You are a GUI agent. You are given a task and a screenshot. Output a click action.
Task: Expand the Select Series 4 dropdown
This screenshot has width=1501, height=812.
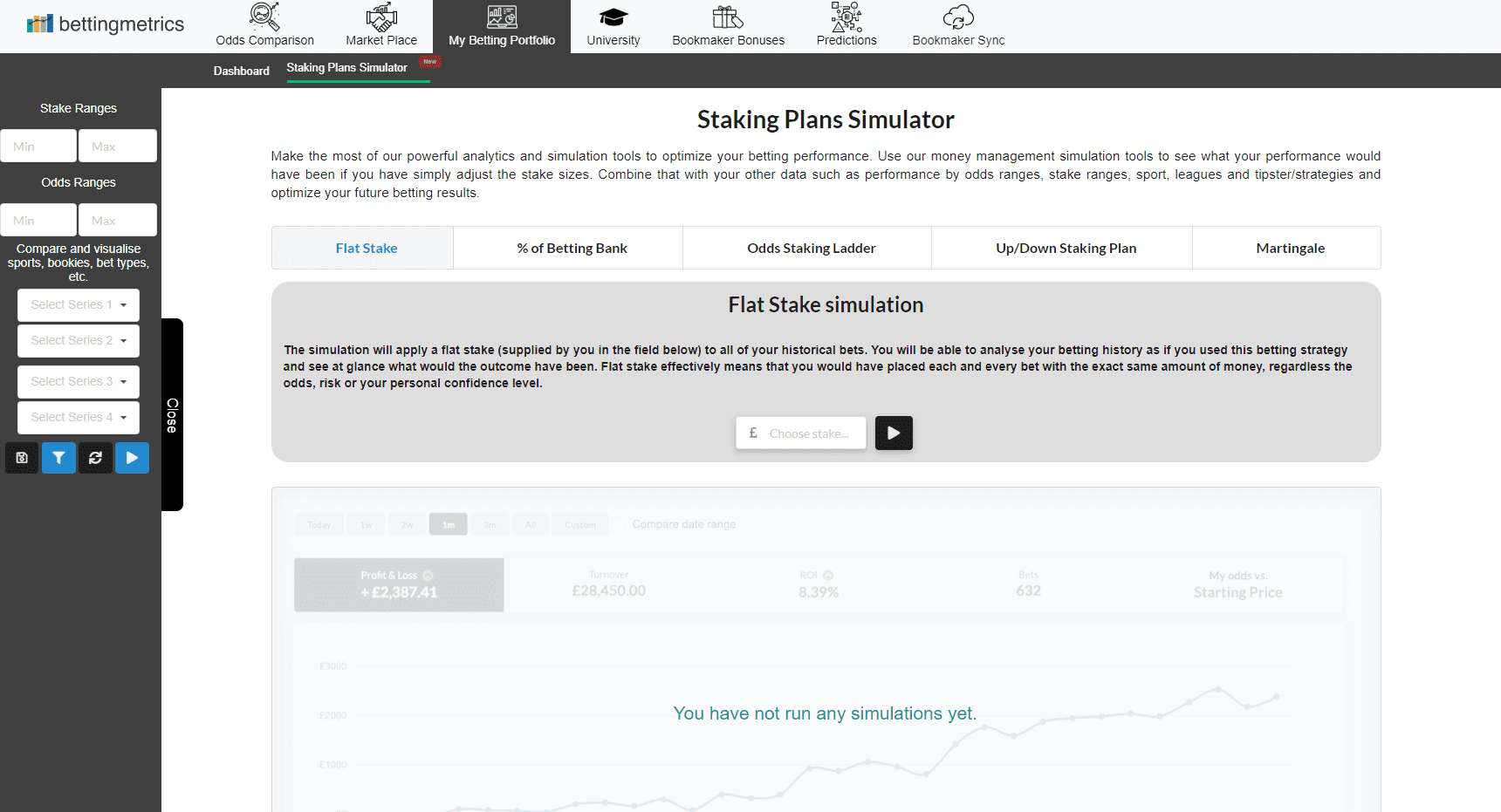(79, 418)
